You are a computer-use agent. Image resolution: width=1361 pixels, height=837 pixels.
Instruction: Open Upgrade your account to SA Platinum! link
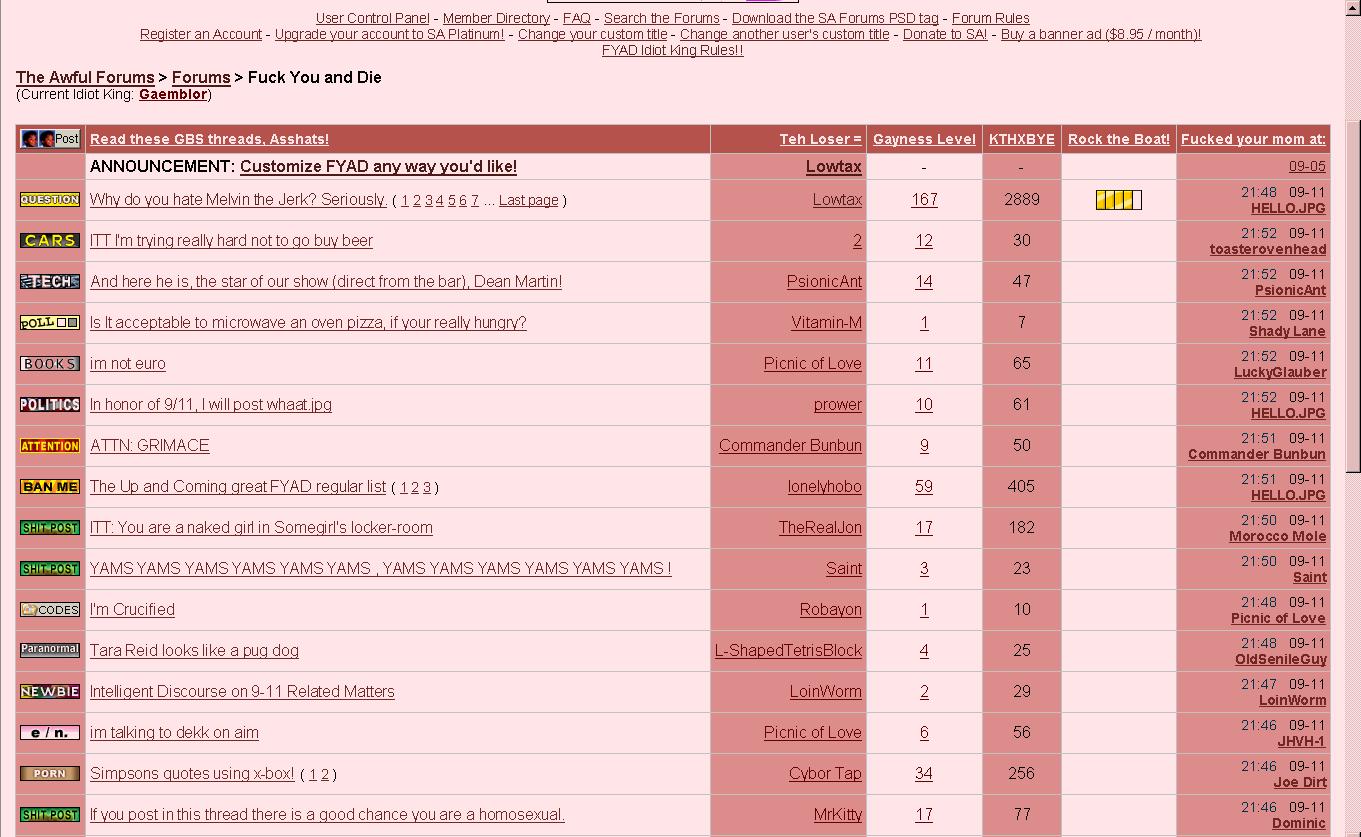[x=390, y=34]
